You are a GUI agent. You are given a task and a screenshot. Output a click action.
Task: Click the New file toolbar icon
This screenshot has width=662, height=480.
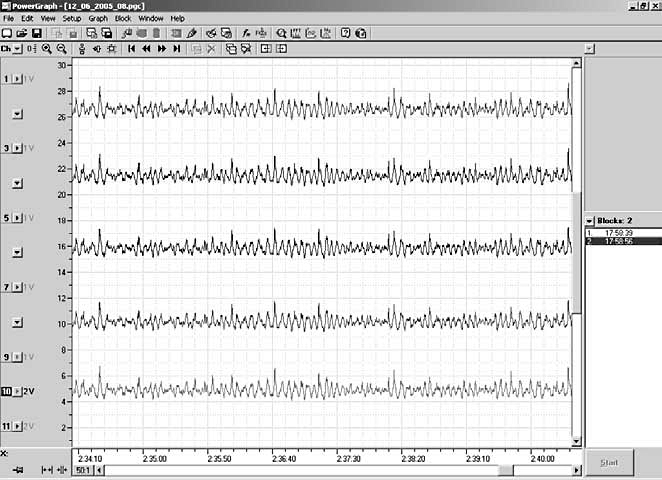(x=7, y=33)
